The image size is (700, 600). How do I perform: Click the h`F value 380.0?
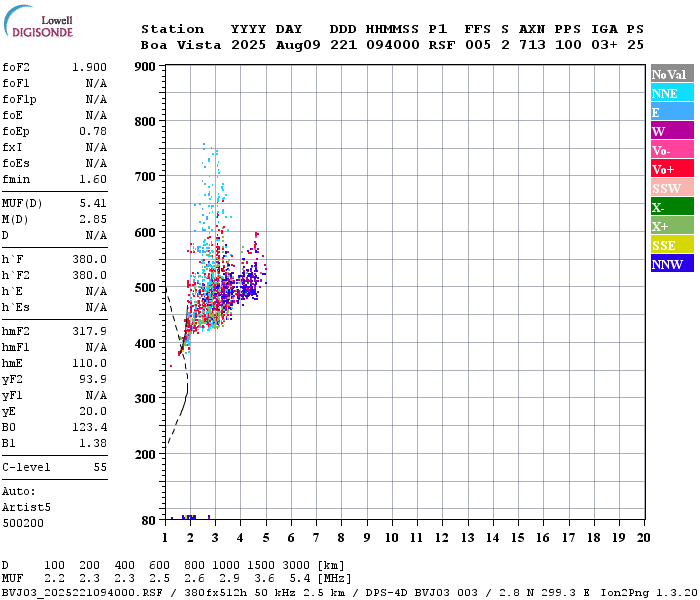(89, 260)
